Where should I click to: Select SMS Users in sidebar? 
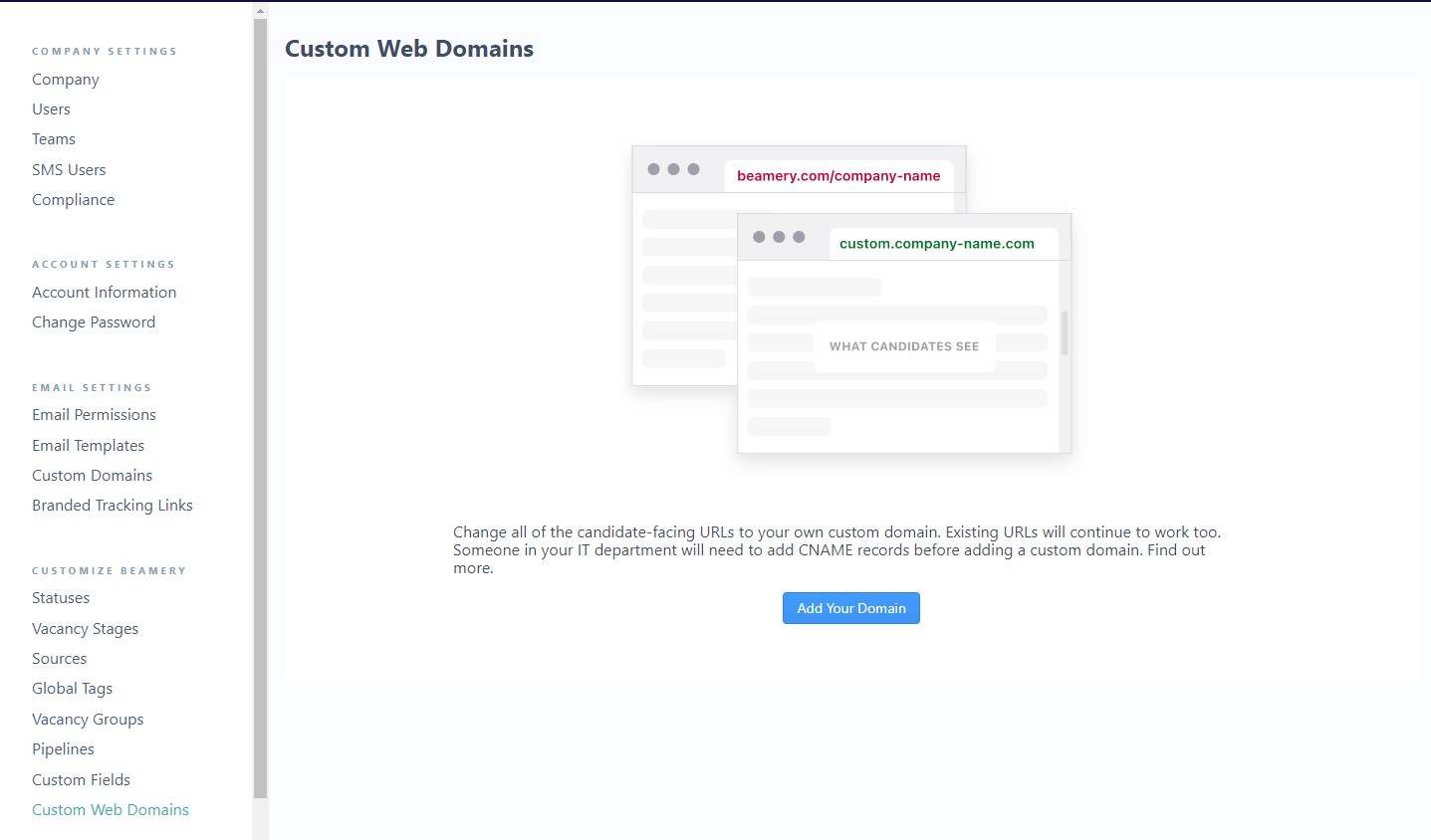tap(69, 170)
